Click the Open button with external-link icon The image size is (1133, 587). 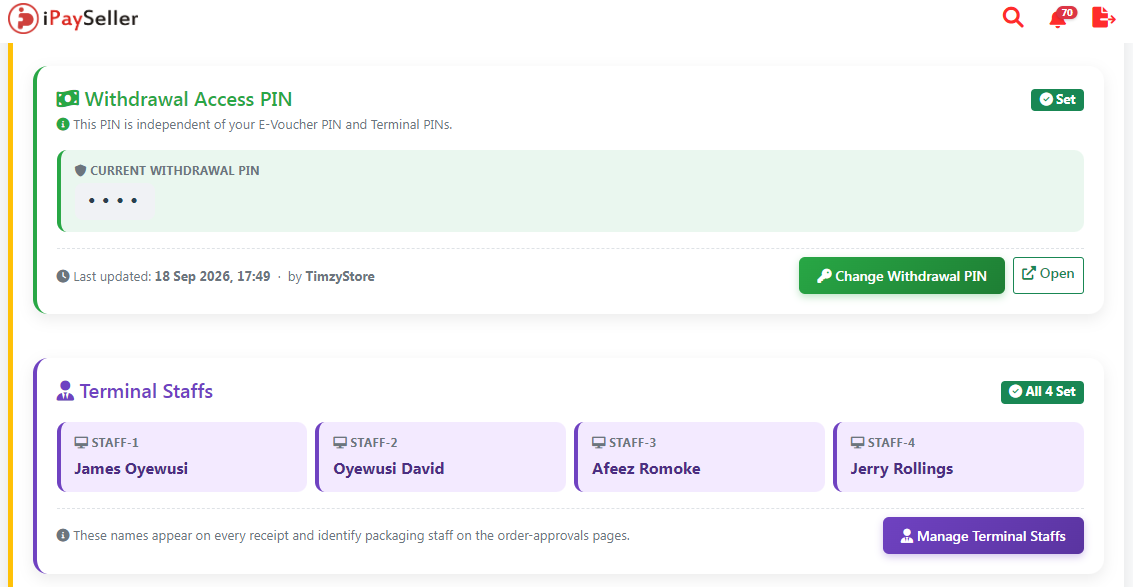point(1048,275)
